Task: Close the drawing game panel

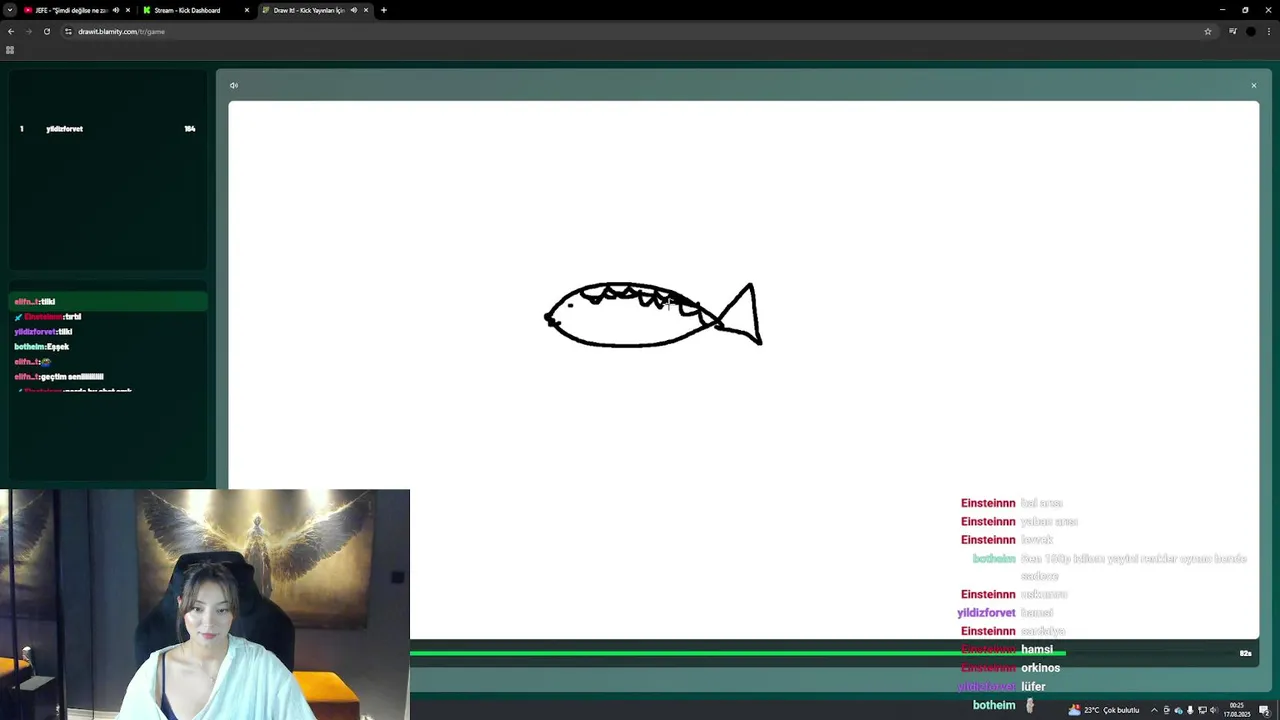Action: tap(1253, 85)
